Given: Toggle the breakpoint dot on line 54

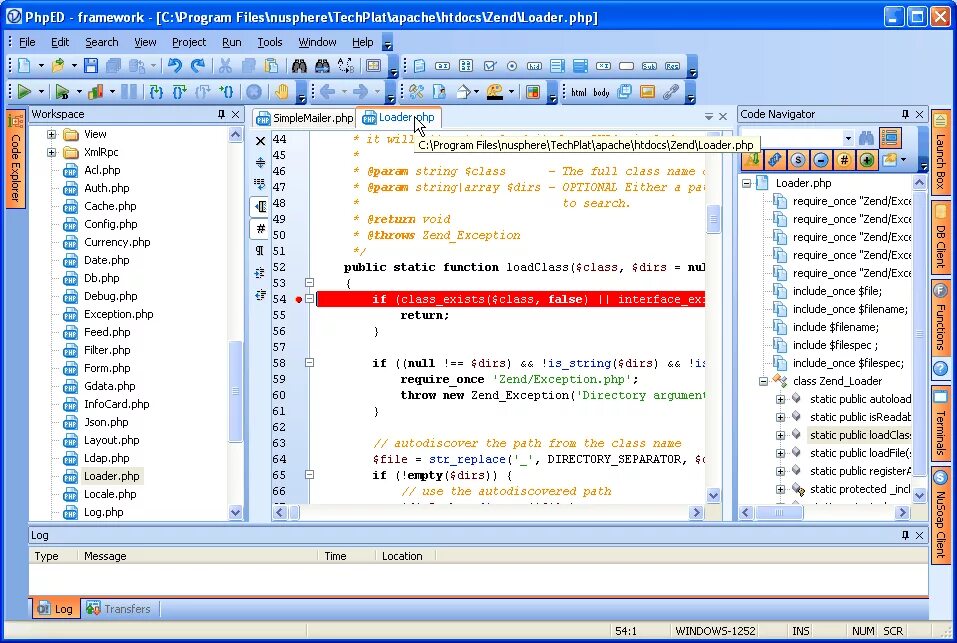Looking at the screenshot, I should (x=298, y=299).
